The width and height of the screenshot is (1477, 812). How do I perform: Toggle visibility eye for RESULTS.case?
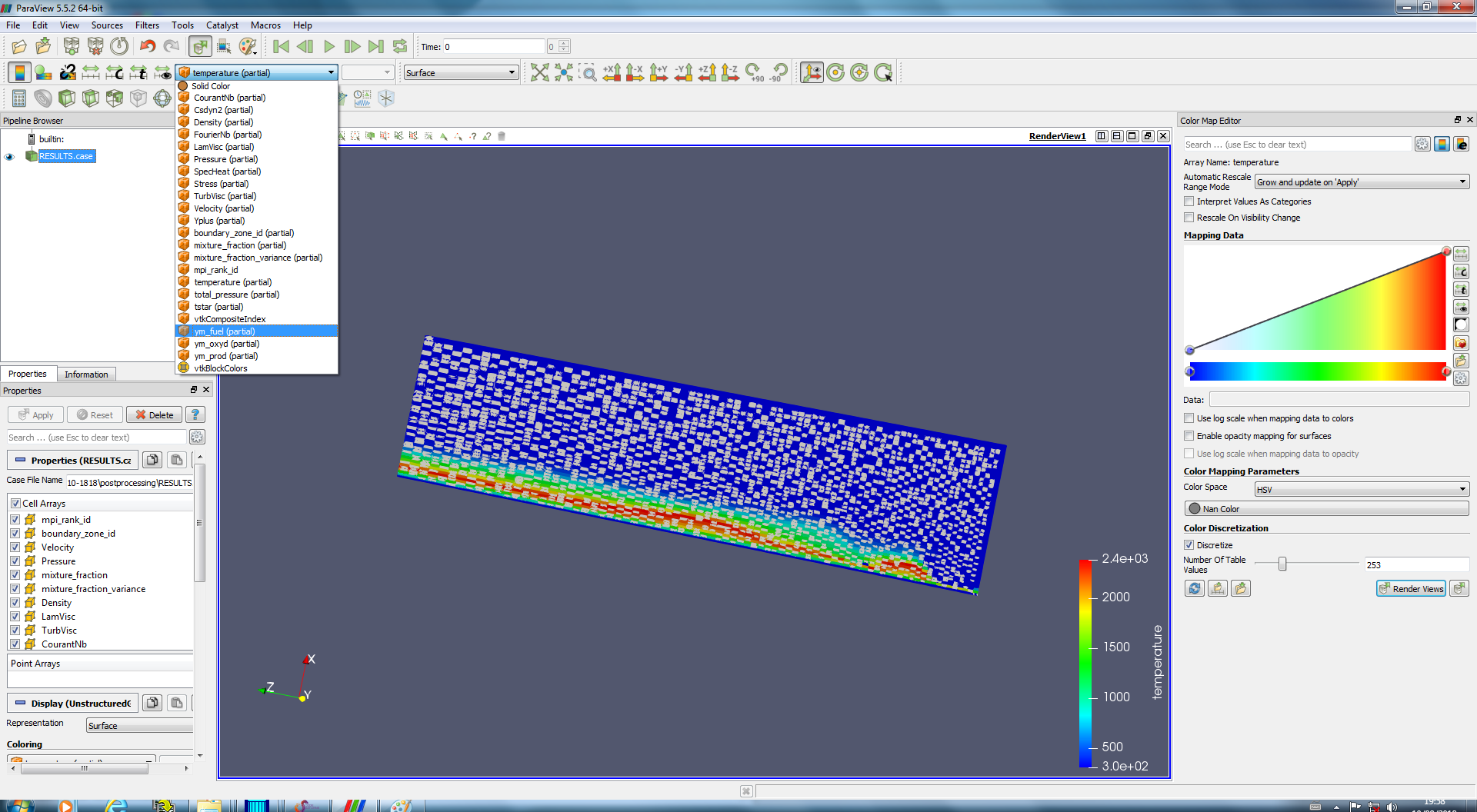10,157
